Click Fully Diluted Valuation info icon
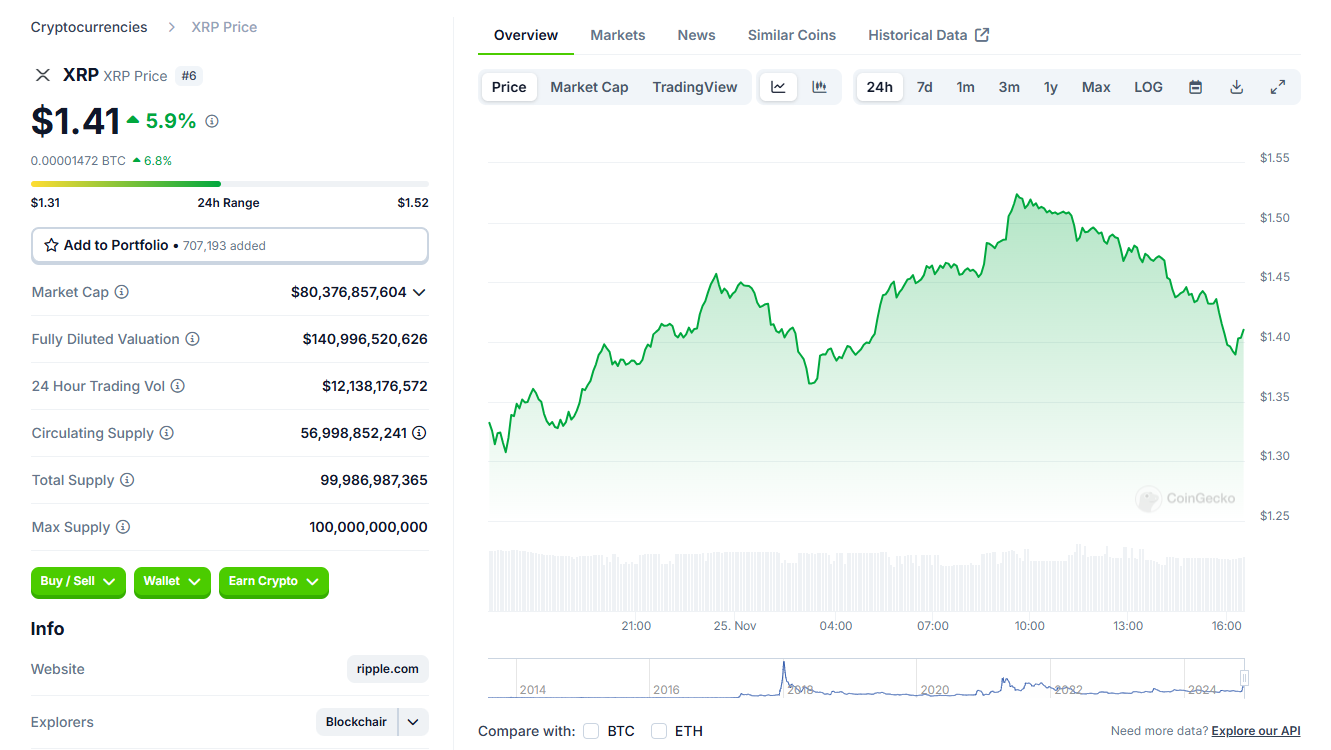This screenshot has width=1331, height=750. pyautogui.click(x=192, y=339)
